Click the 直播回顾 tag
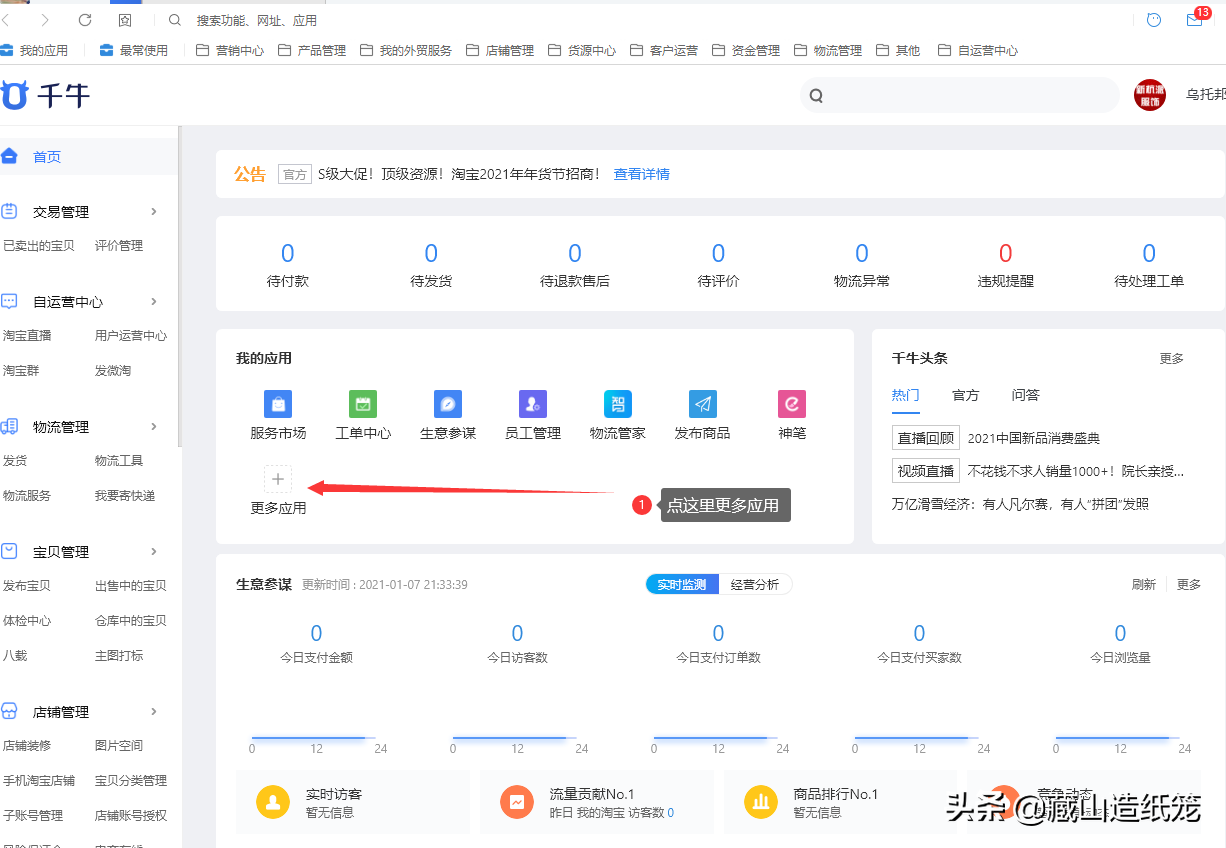This screenshot has width=1226, height=848. [x=926, y=438]
